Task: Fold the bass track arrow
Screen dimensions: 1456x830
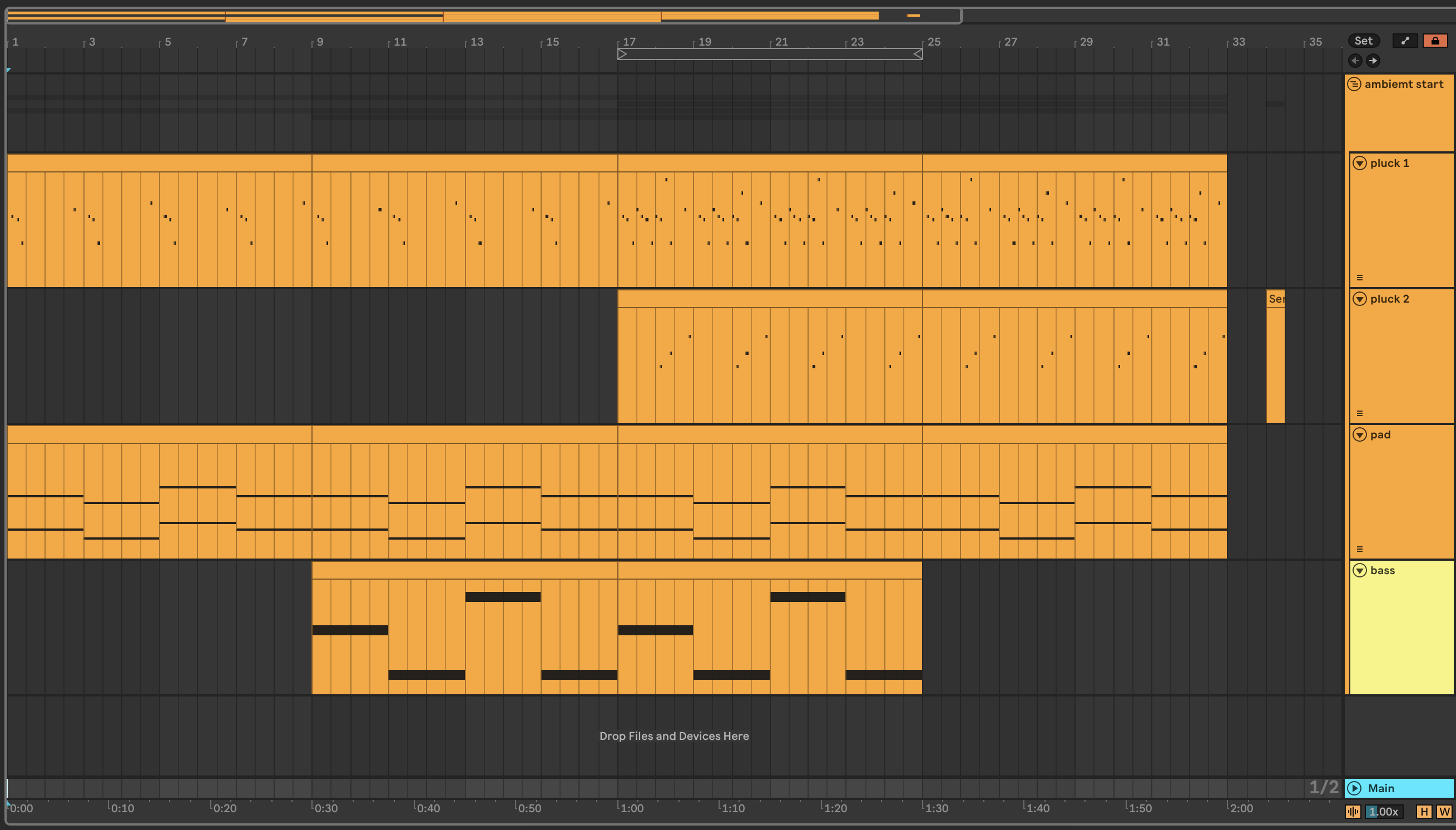Action: point(1360,571)
